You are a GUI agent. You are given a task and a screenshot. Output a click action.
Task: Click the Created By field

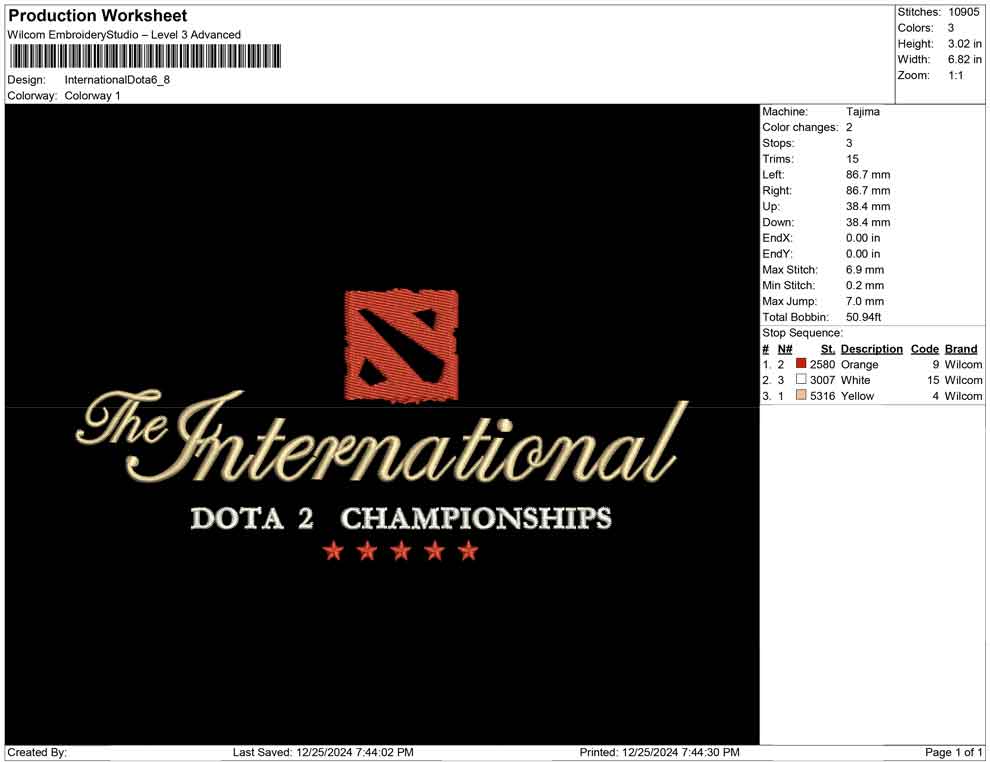pyautogui.click(x=37, y=752)
